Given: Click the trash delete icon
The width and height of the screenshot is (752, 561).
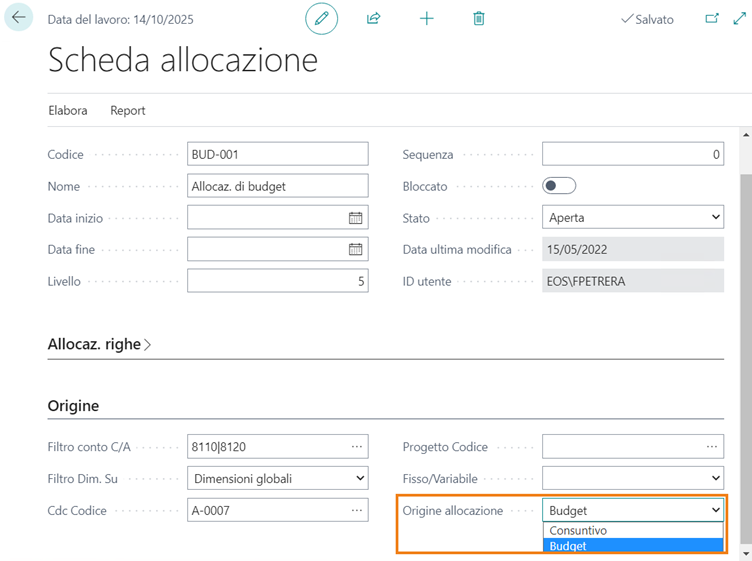Looking at the screenshot, I should tap(479, 18).
